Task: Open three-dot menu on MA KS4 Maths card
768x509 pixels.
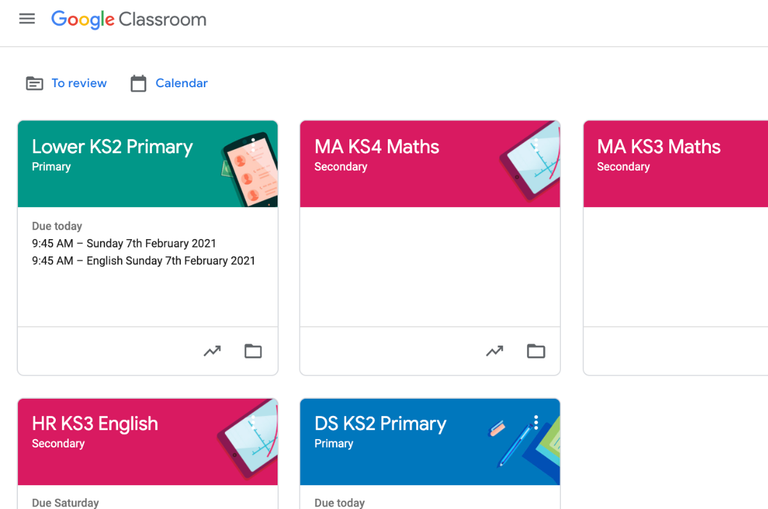Action: 536,145
